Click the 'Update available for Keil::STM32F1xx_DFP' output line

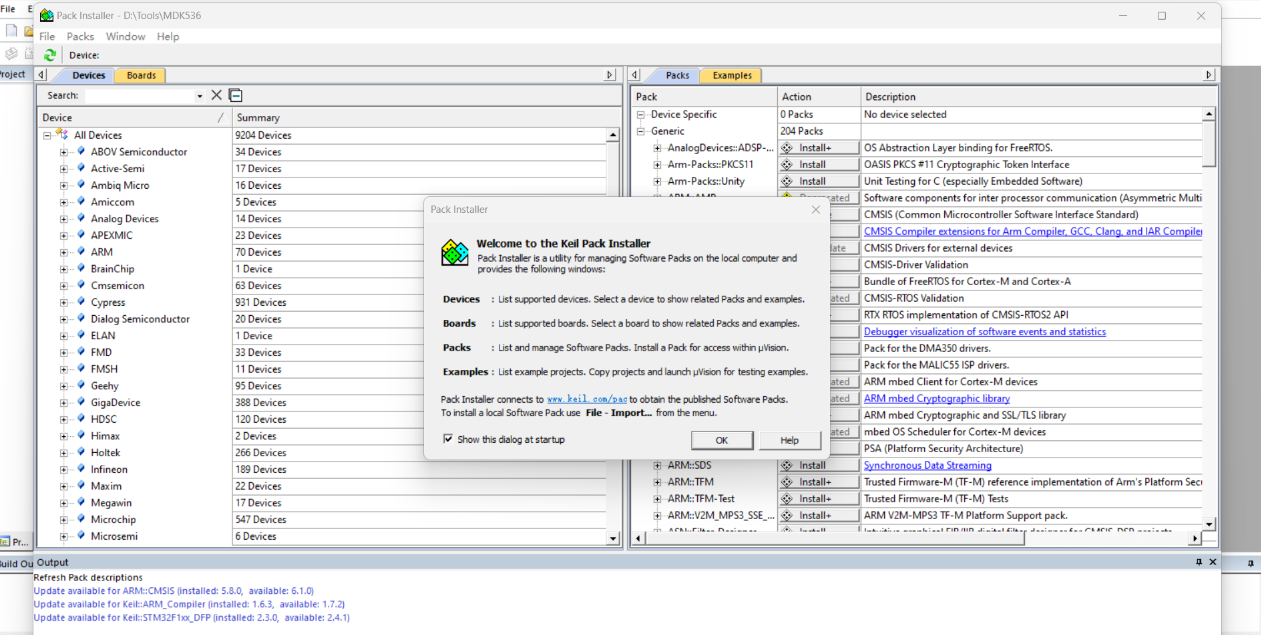[191, 618]
